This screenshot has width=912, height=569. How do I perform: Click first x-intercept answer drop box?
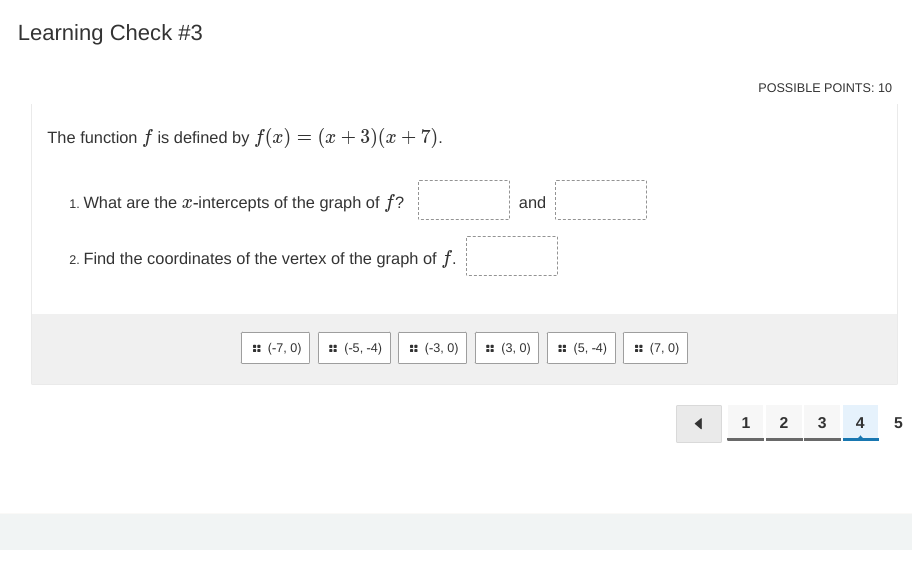[464, 200]
